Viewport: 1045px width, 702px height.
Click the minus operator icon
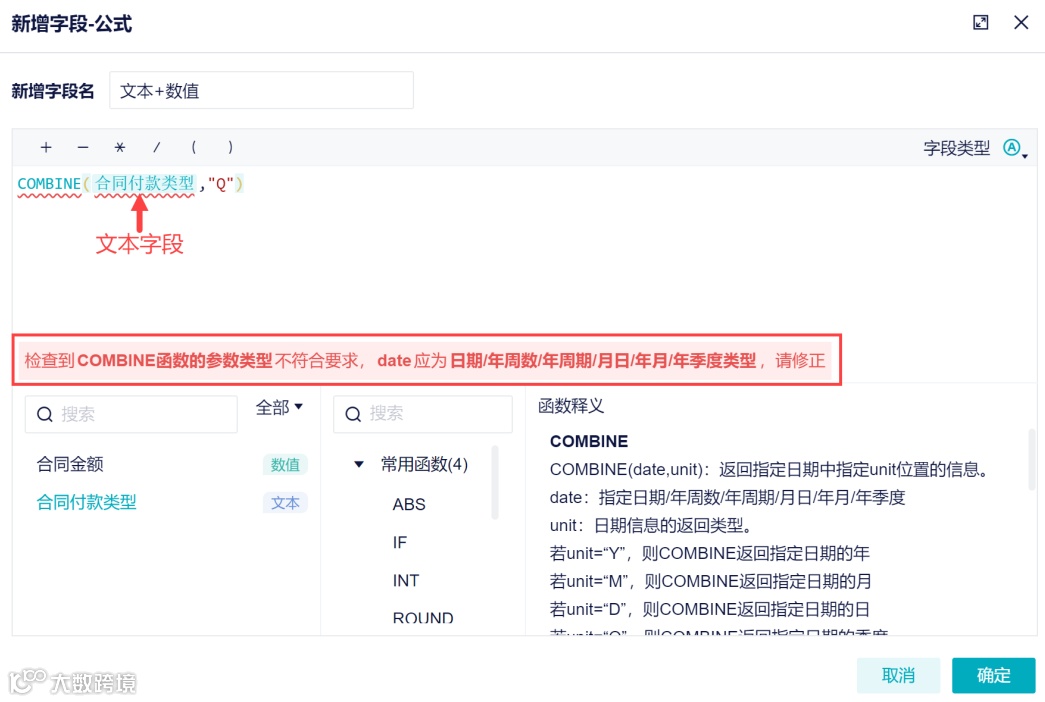point(82,147)
